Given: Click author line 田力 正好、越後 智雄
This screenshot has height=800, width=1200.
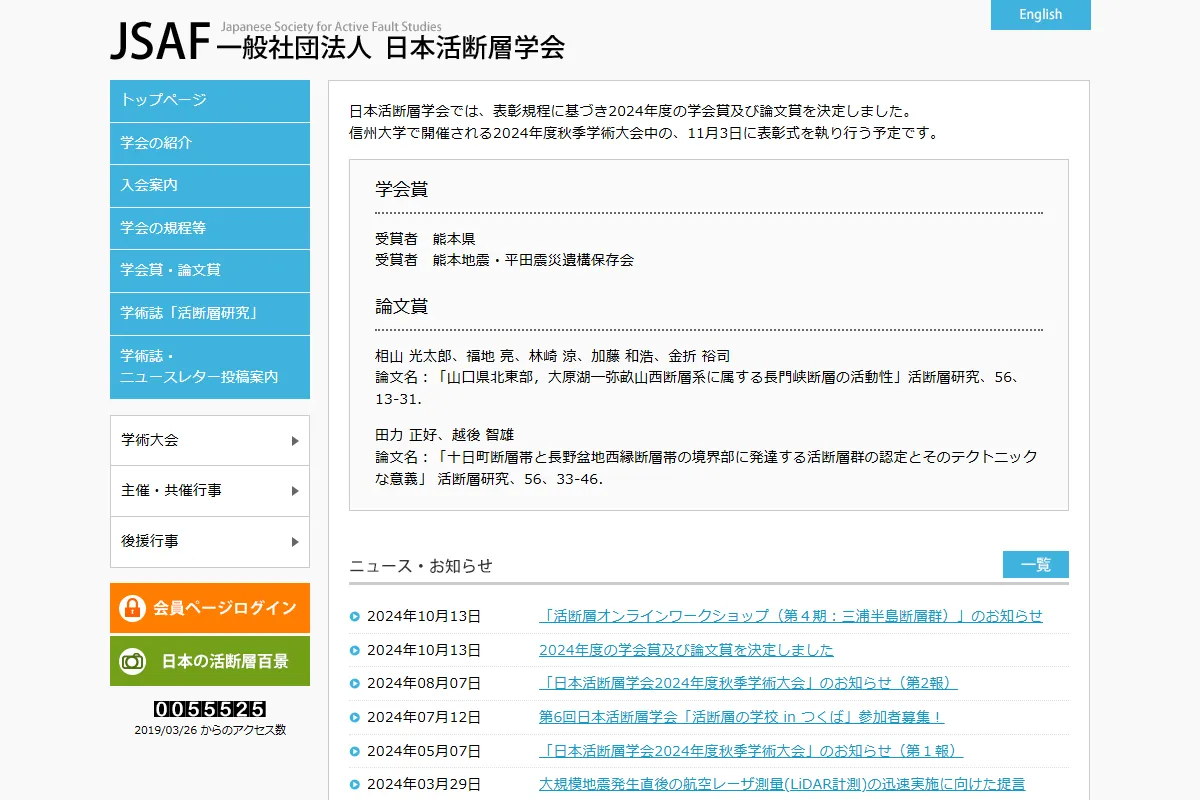Looking at the screenshot, I should (444, 435).
